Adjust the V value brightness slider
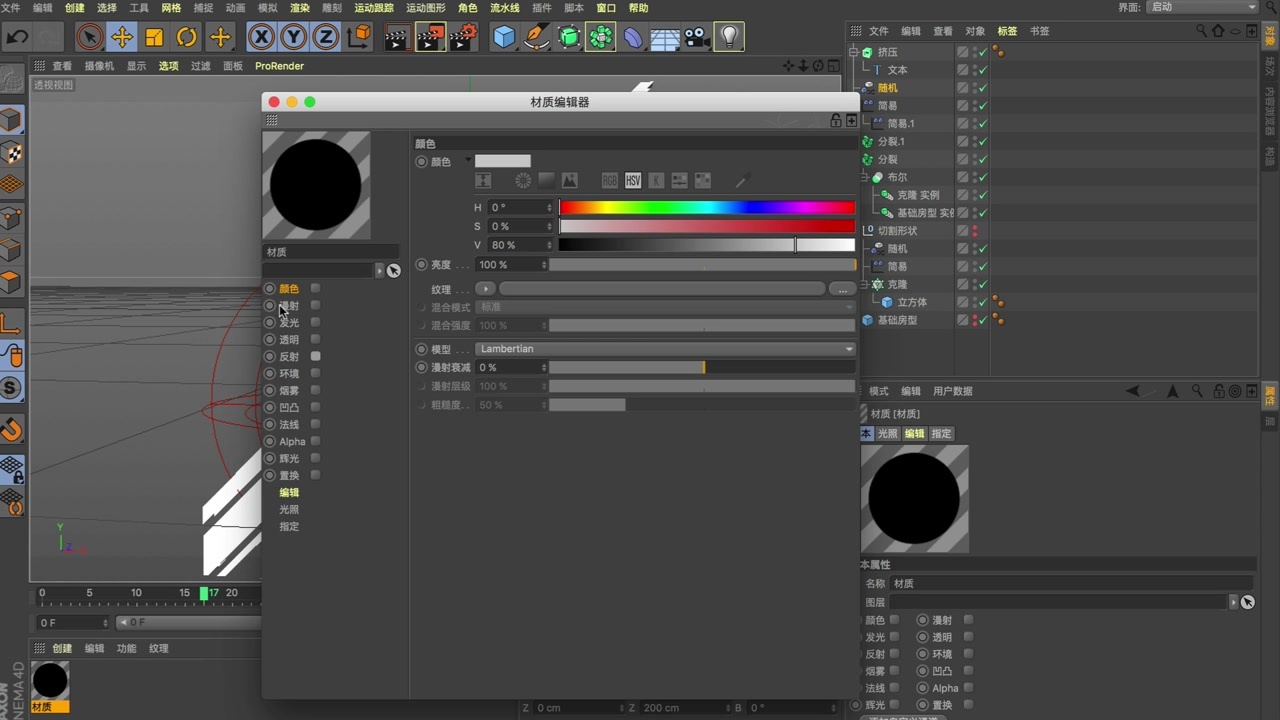Image resolution: width=1280 pixels, height=720 pixels. [707, 245]
